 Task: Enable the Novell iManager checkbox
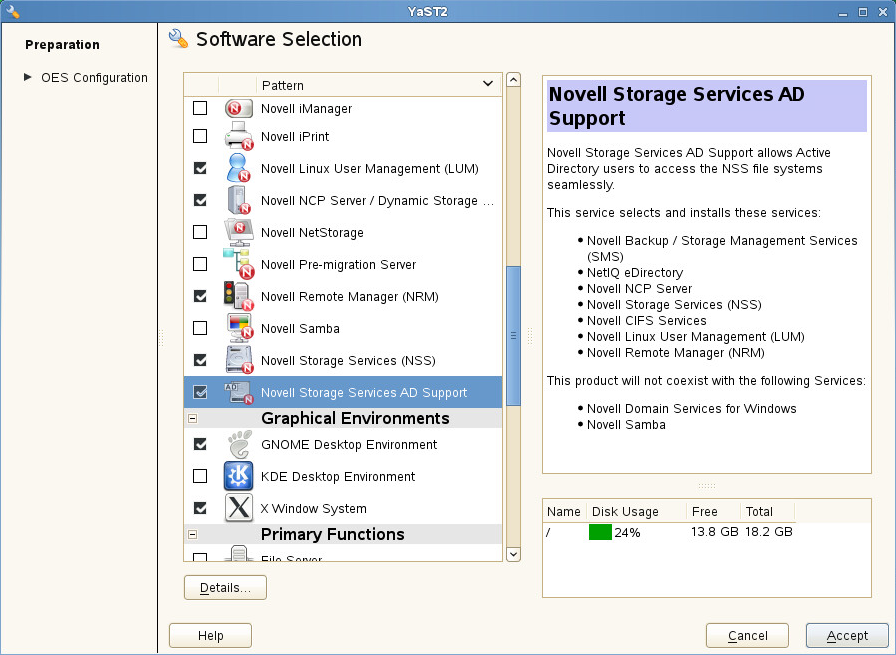click(200, 108)
